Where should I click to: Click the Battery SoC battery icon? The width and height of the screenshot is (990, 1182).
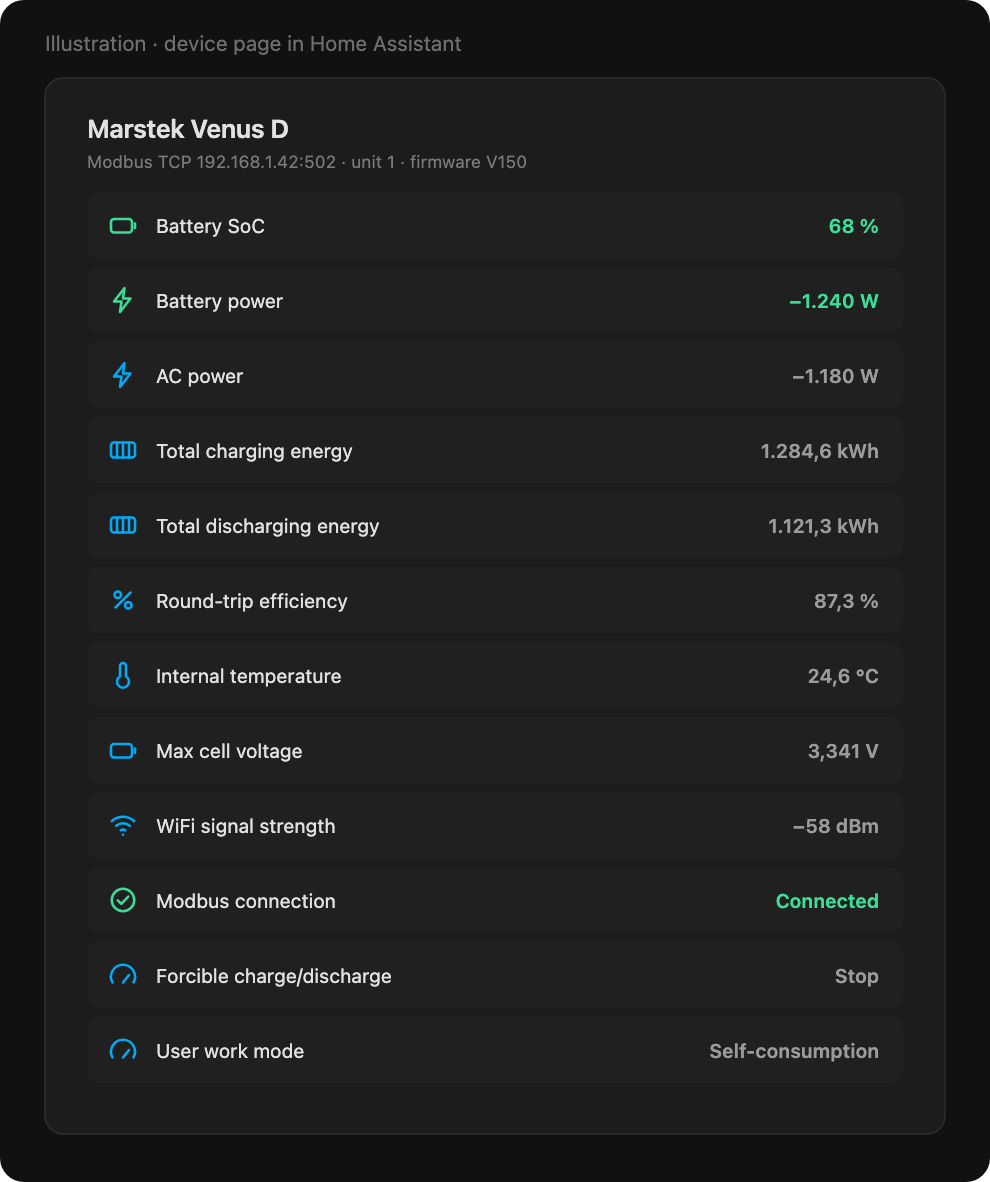coord(123,225)
